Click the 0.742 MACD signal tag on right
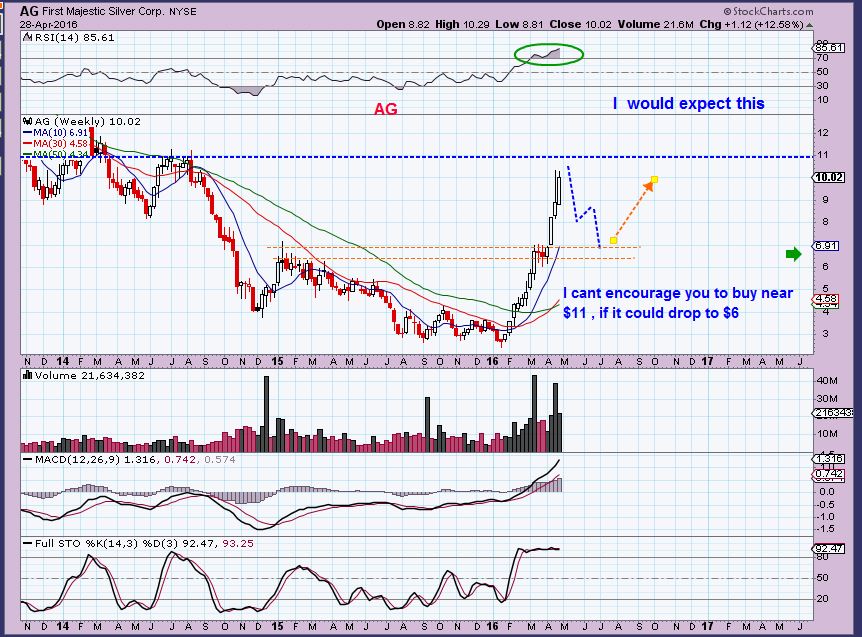 (x=829, y=473)
